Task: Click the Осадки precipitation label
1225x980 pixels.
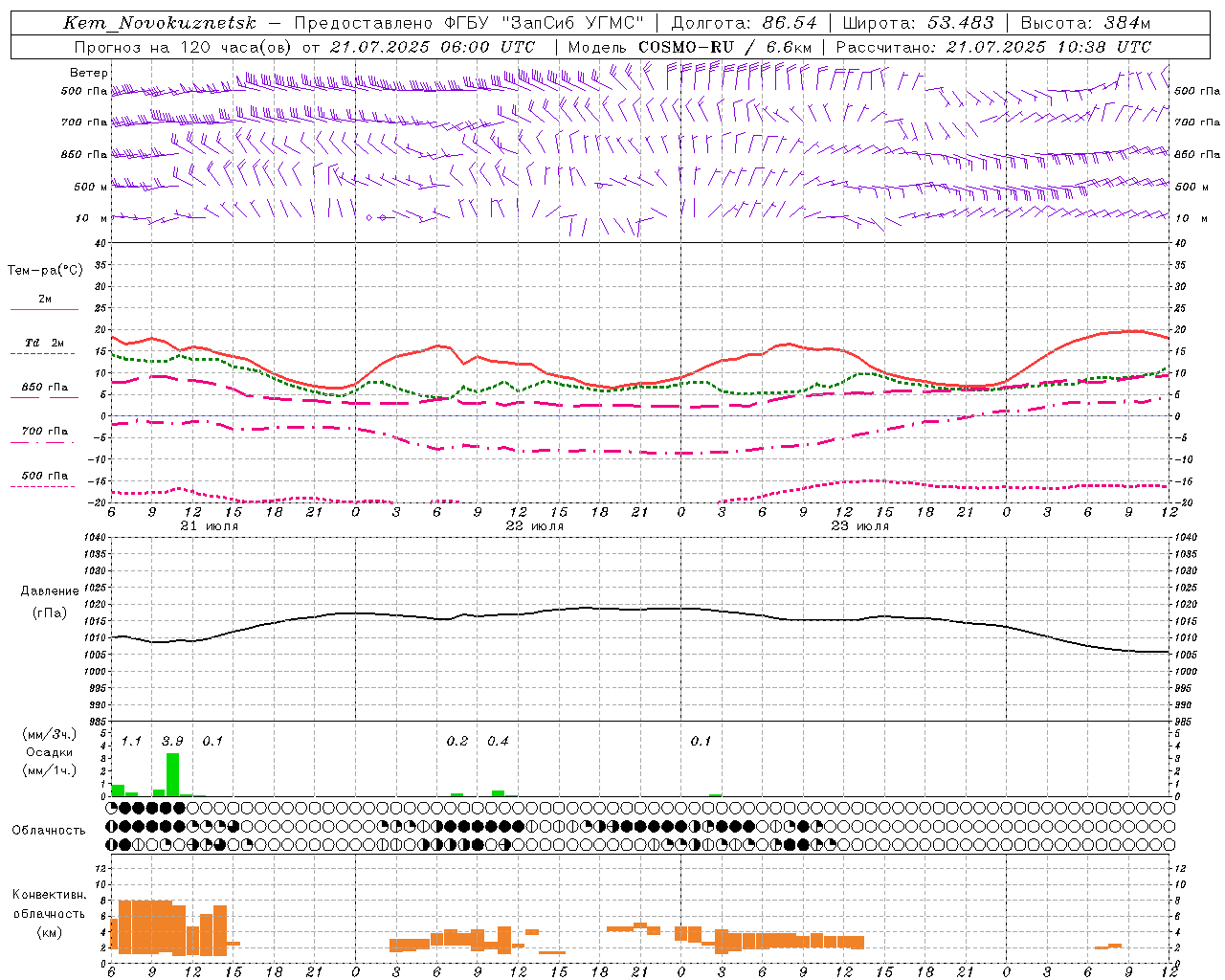Action: click(49, 752)
